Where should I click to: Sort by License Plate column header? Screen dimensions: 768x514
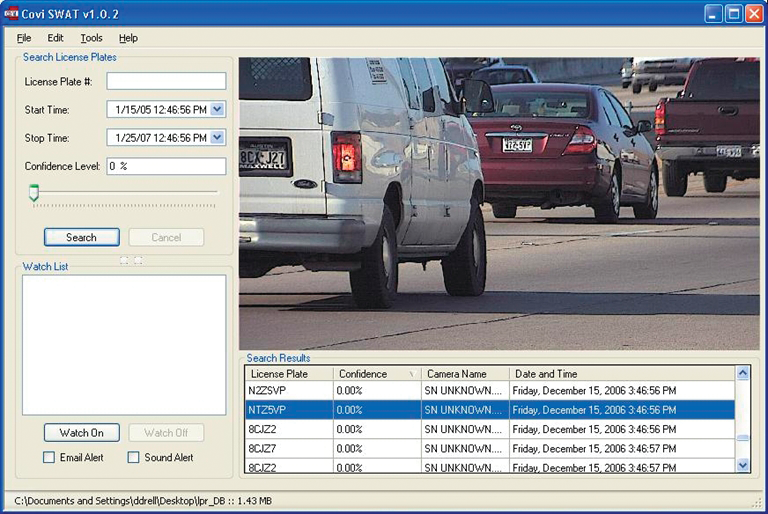click(x=289, y=374)
